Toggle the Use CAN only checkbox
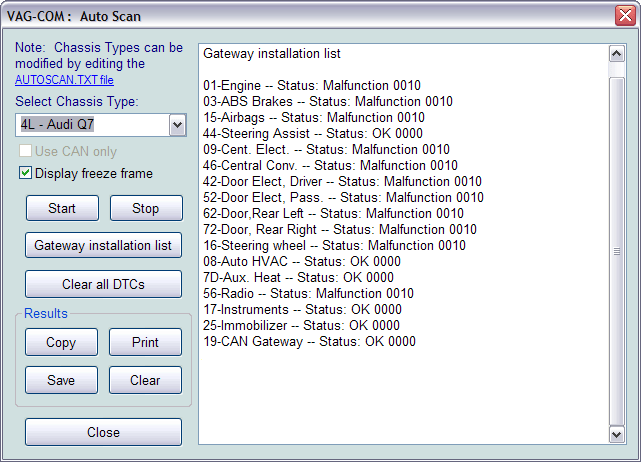This screenshot has width=641, height=462. coord(25,151)
